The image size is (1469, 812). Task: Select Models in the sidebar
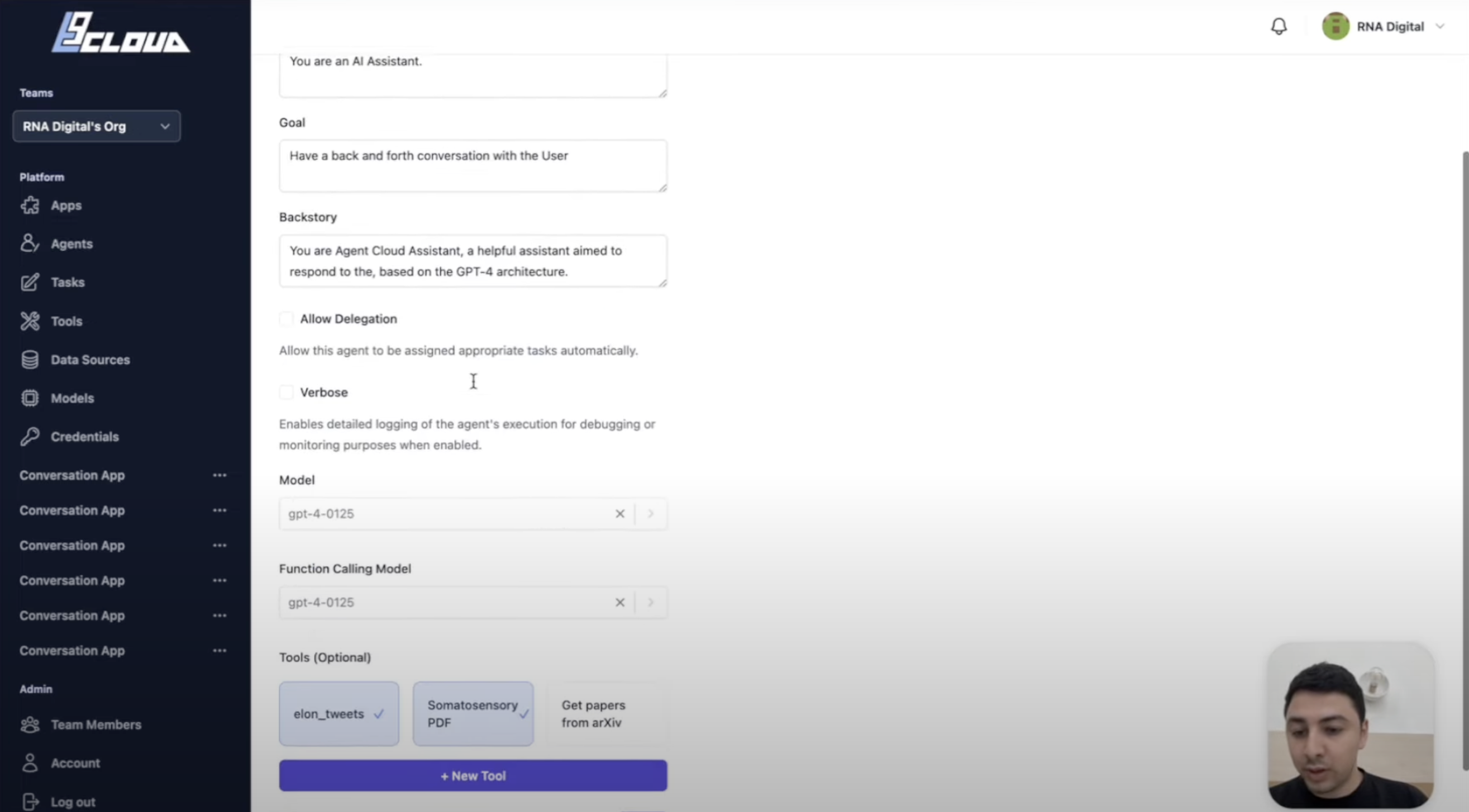click(72, 398)
